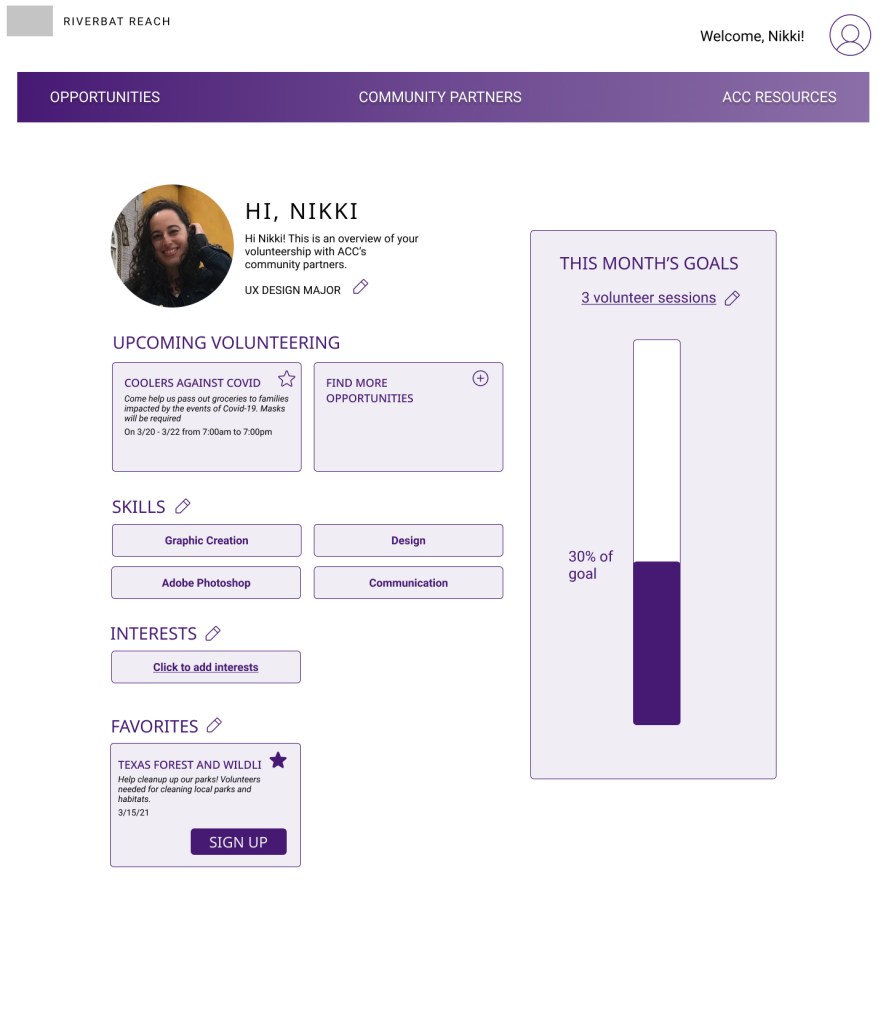Click the pencil icon beside Interests
Image resolution: width=886 pixels, height=1024 pixels.
(x=213, y=633)
